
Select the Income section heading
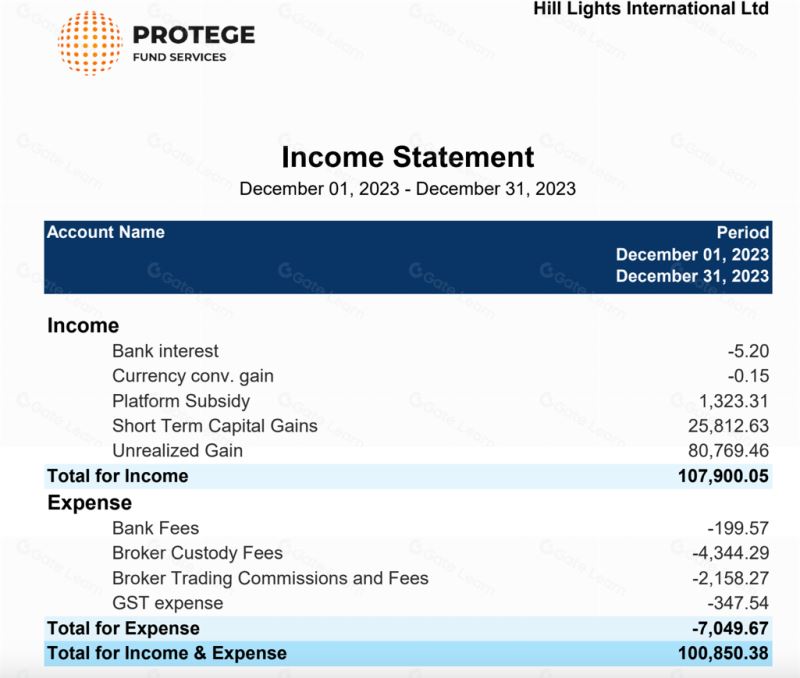(83, 326)
